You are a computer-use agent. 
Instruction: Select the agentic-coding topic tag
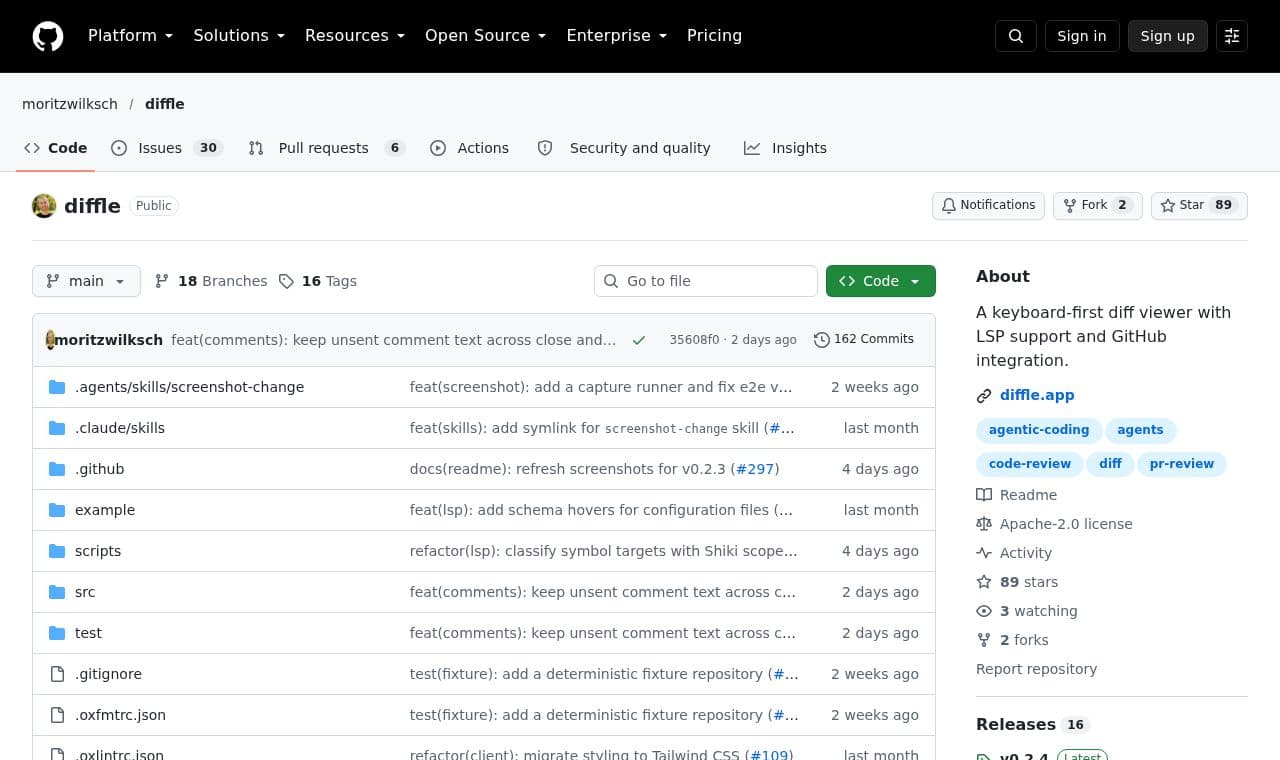tap(1039, 430)
